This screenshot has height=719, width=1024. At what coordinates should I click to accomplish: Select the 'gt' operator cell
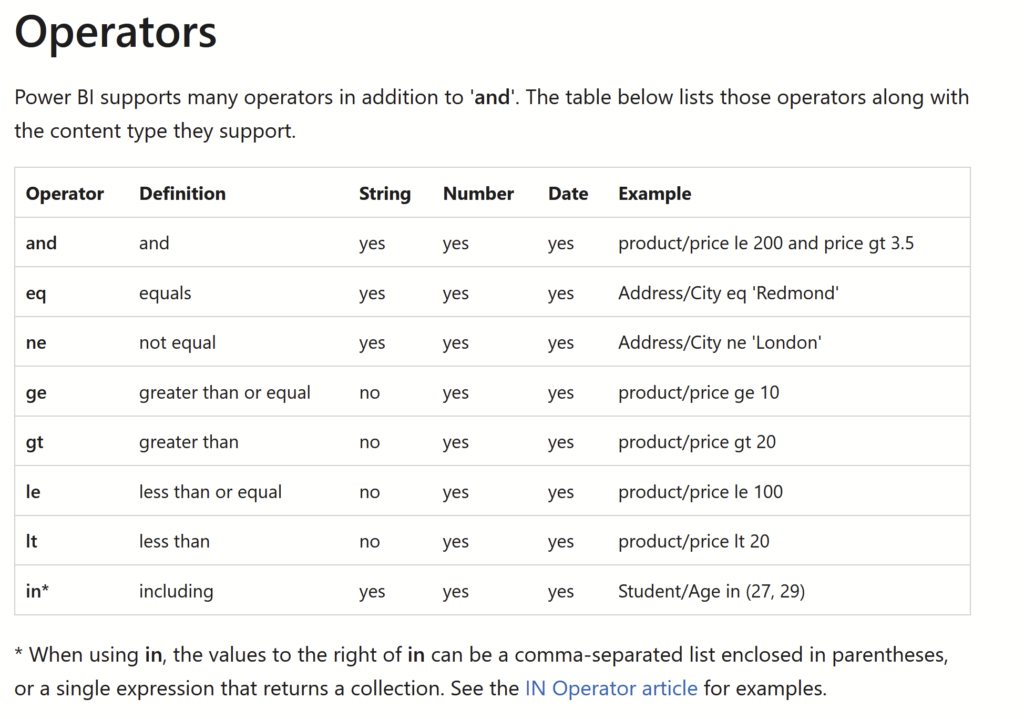(x=35, y=443)
